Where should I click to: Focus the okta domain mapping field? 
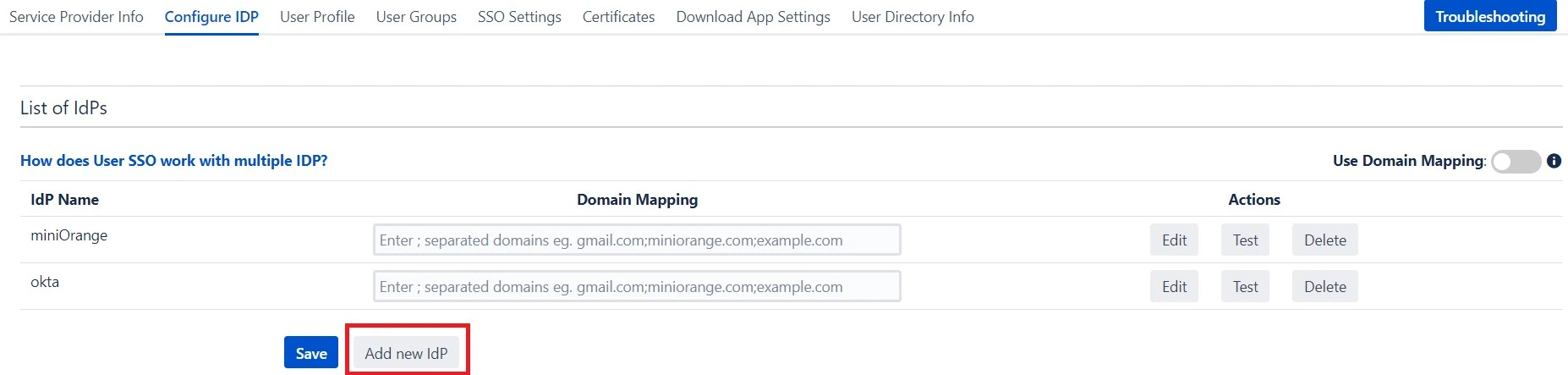637,286
